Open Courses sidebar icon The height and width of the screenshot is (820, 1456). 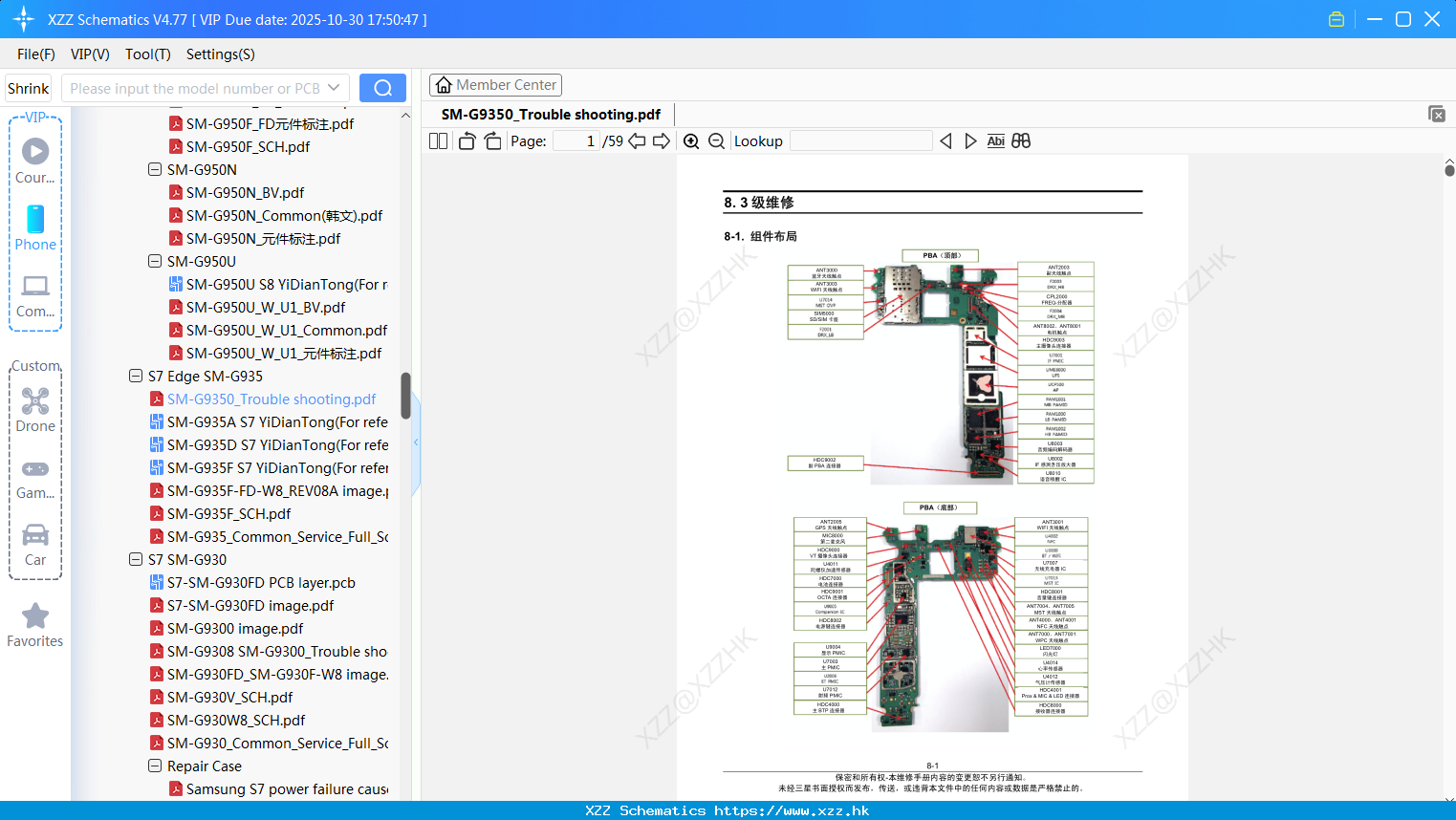[x=35, y=160]
